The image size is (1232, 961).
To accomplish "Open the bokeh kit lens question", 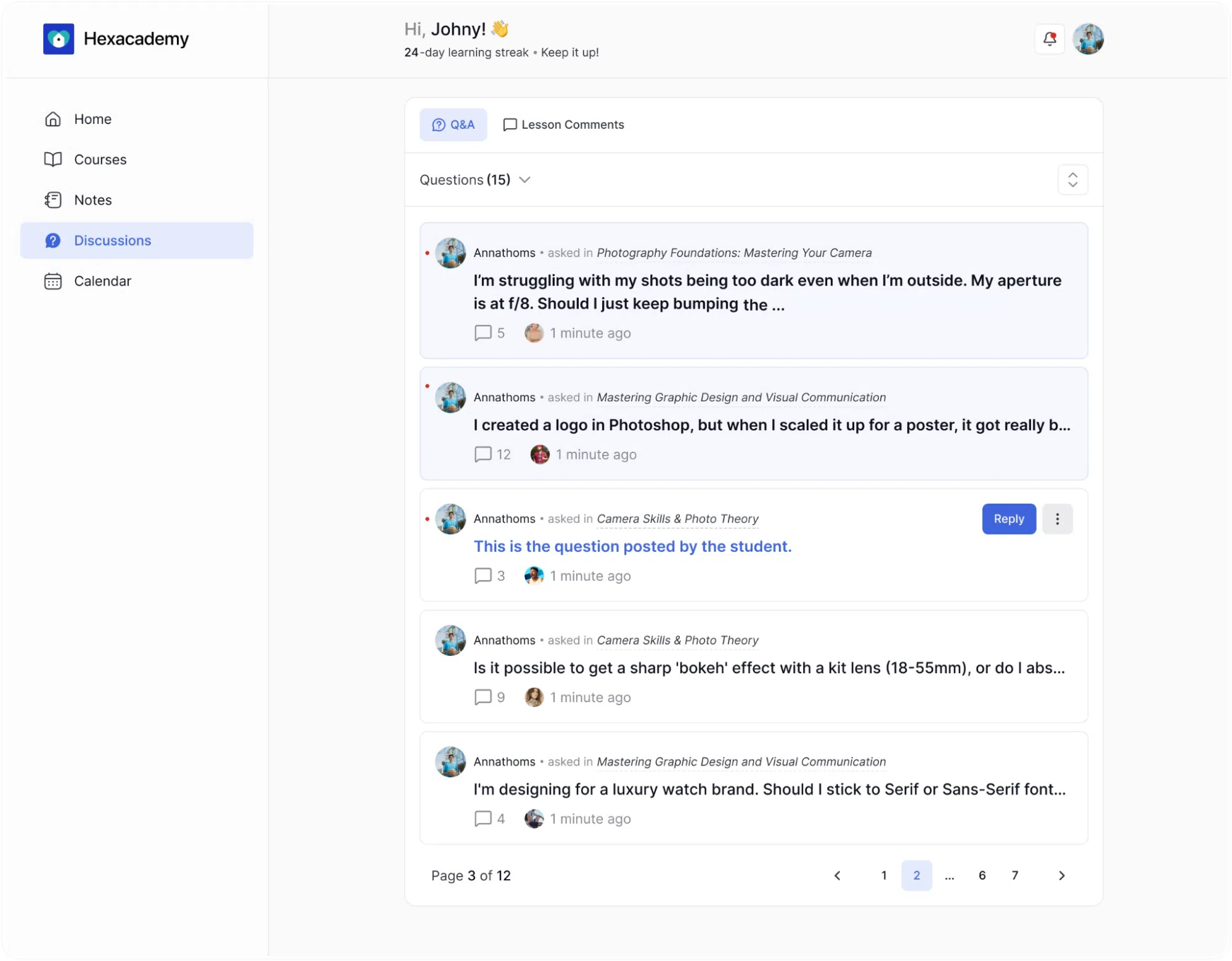I will pos(769,668).
